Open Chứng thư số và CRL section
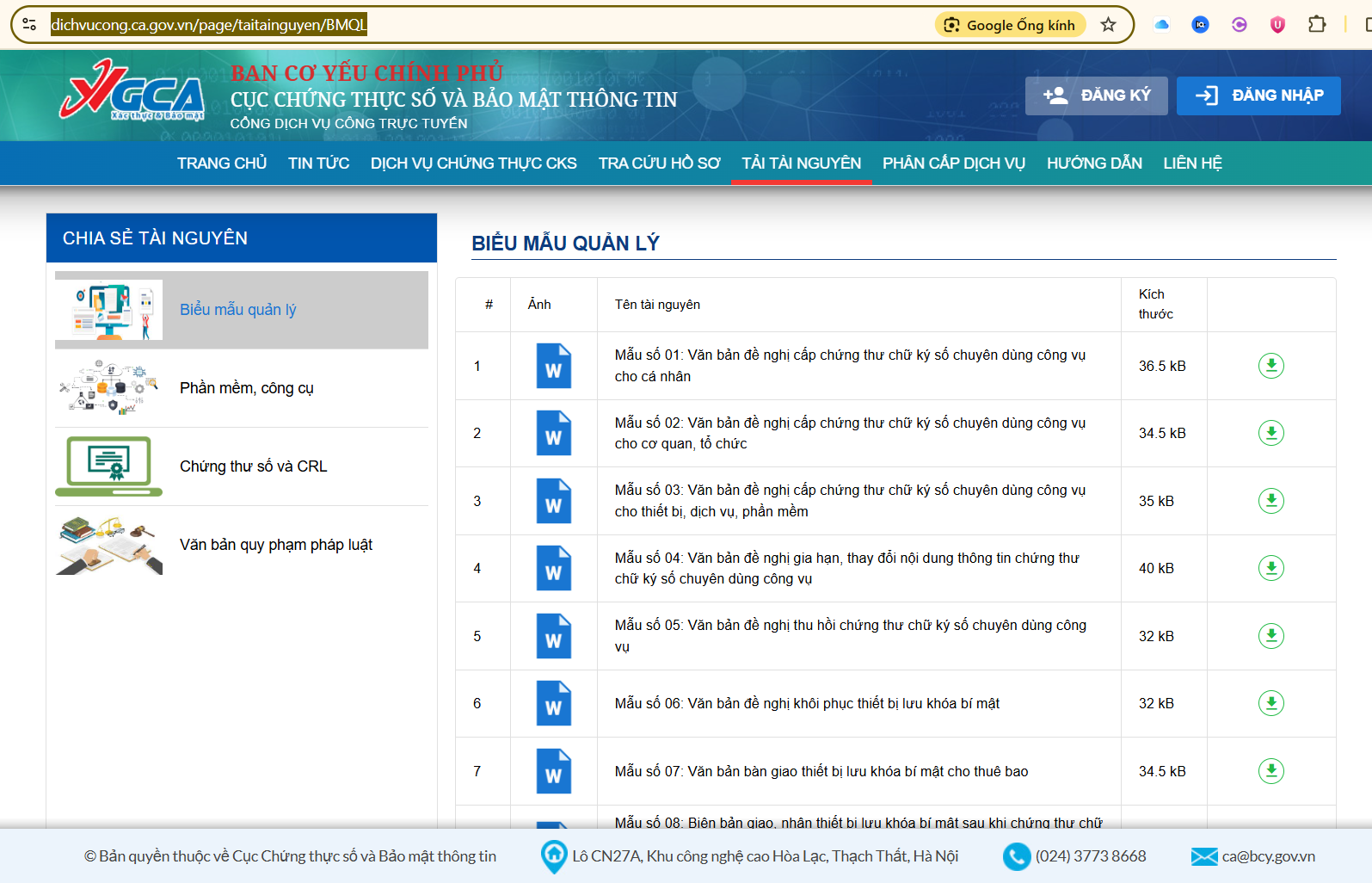Image resolution: width=1372 pixels, height=883 pixels. pos(253,466)
